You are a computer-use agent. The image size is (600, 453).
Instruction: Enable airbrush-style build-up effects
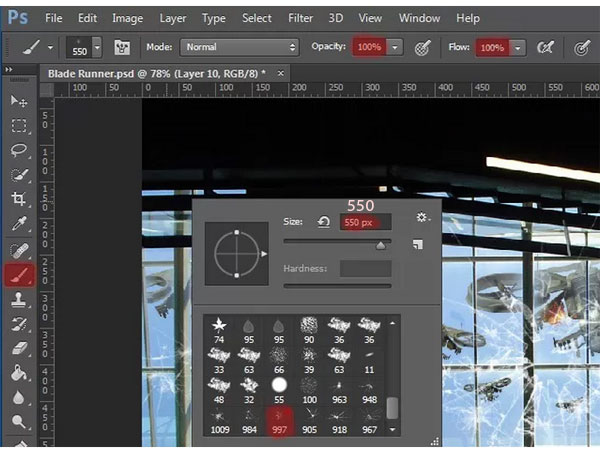click(x=545, y=48)
